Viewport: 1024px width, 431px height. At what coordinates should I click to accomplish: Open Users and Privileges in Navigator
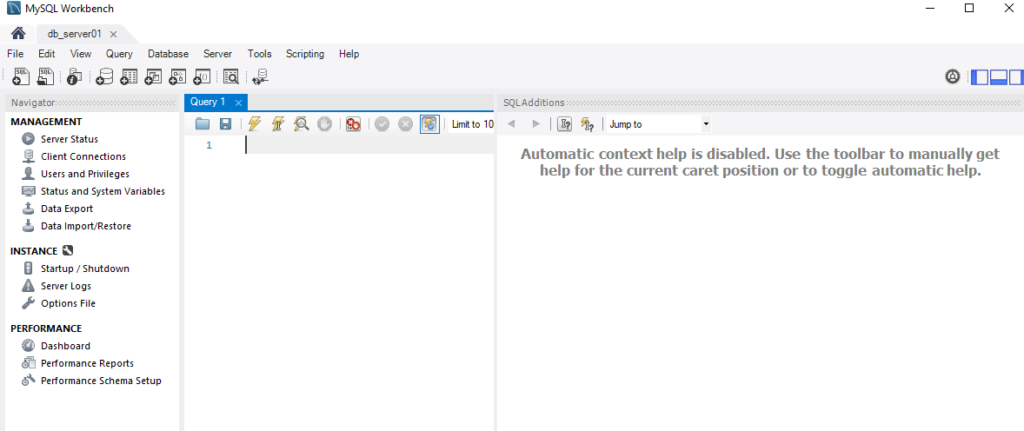pos(84,174)
